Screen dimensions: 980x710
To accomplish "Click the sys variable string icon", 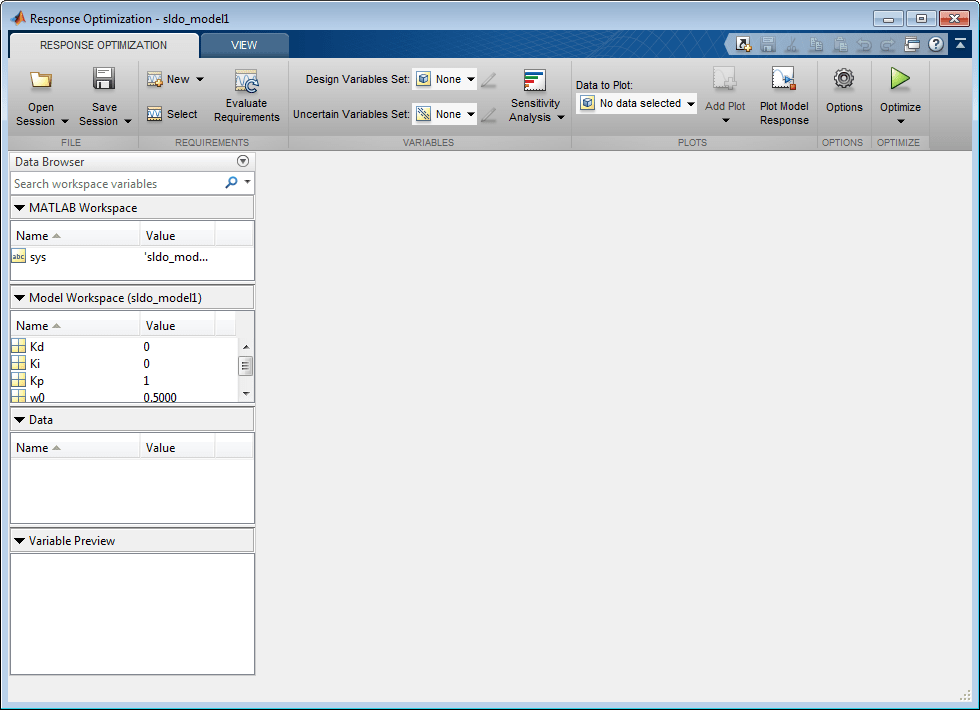I will click(19, 257).
